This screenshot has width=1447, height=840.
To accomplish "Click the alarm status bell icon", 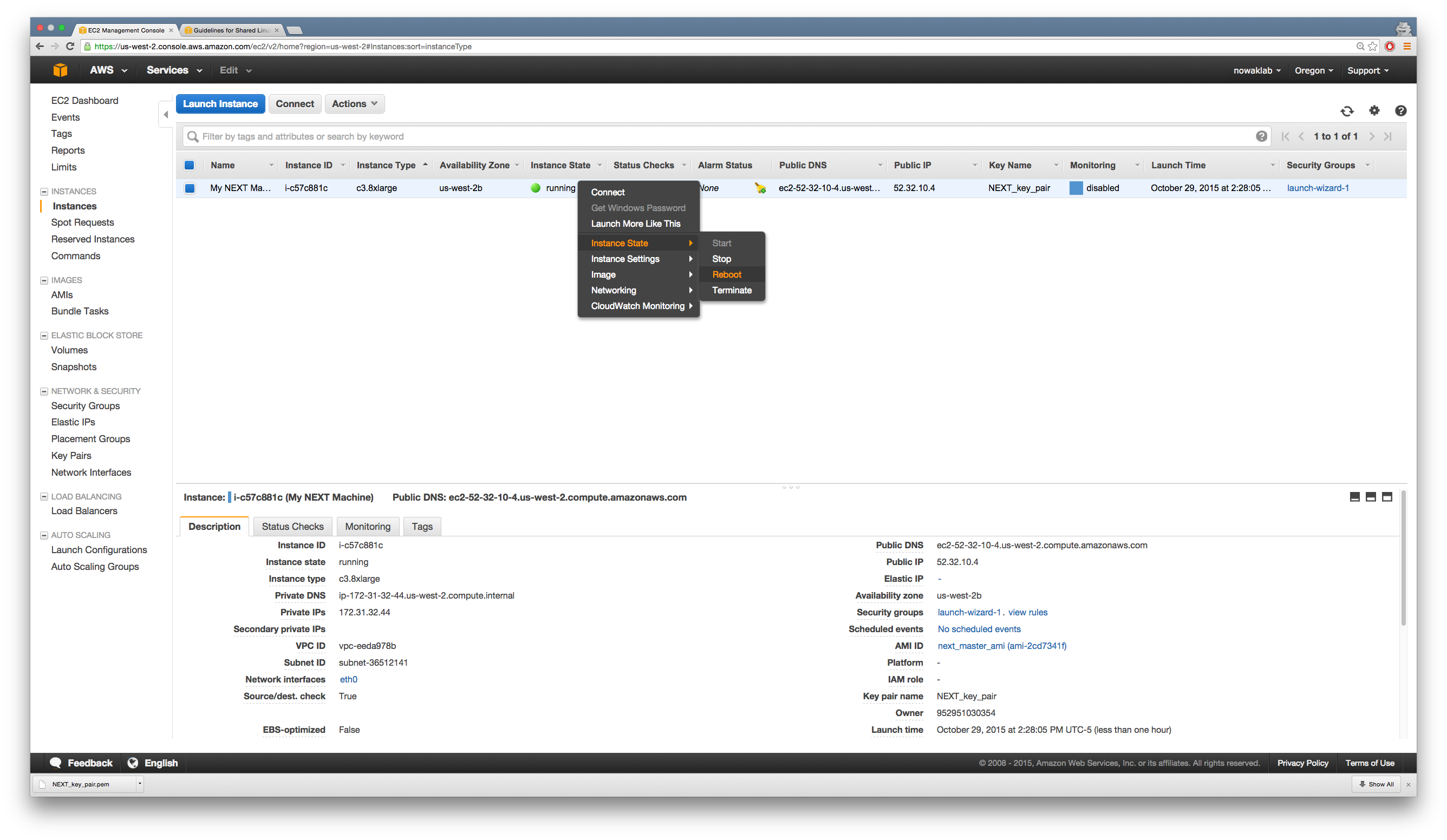I will coord(760,188).
